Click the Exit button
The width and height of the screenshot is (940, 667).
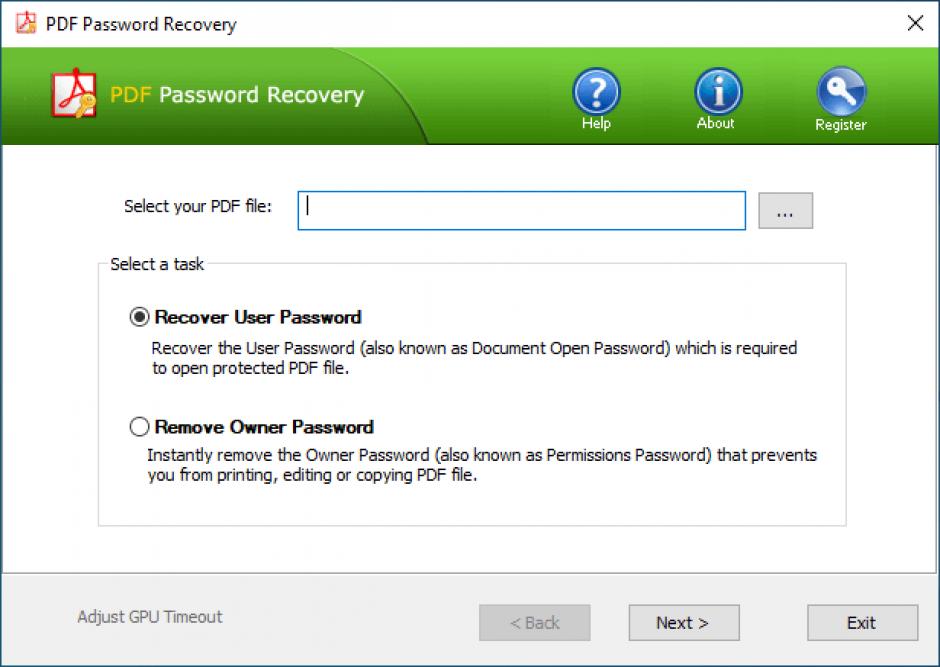coord(861,622)
